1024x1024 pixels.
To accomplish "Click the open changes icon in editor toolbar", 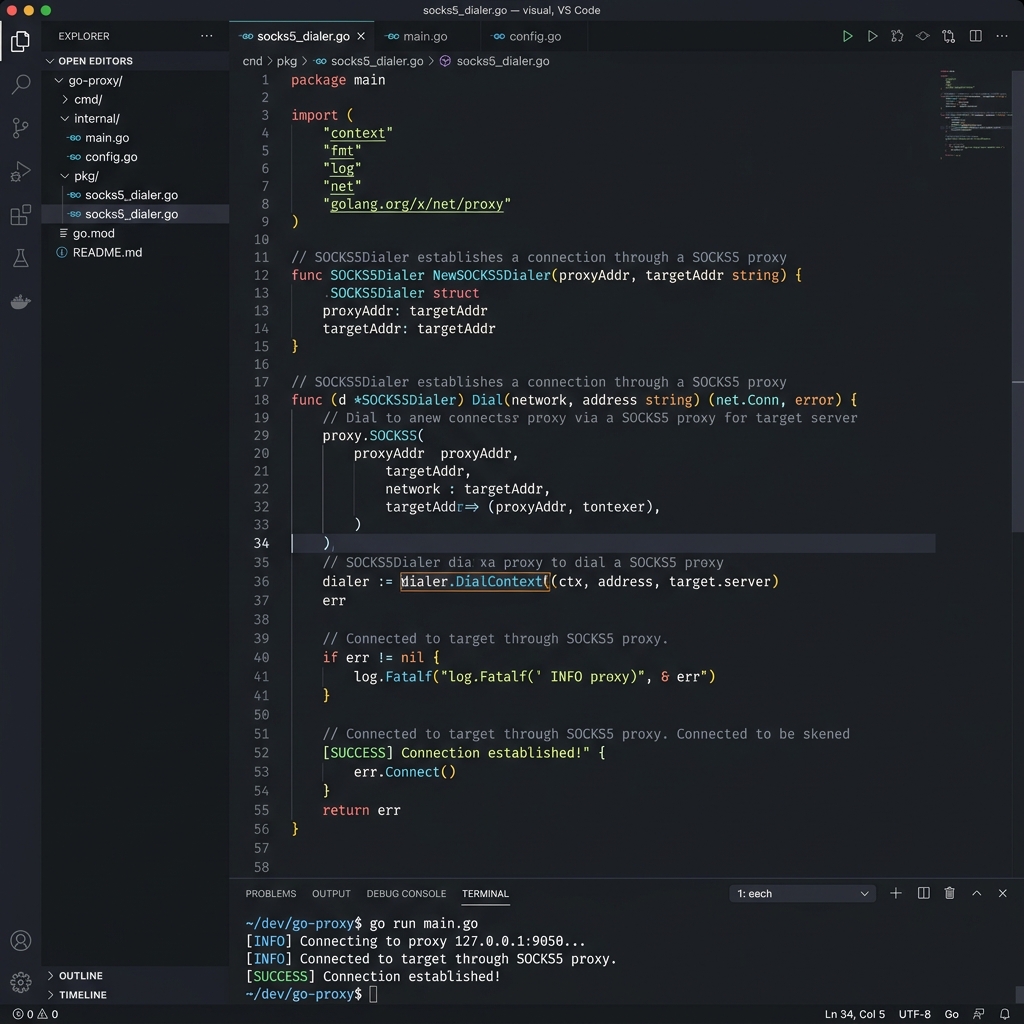I will [x=948, y=36].
